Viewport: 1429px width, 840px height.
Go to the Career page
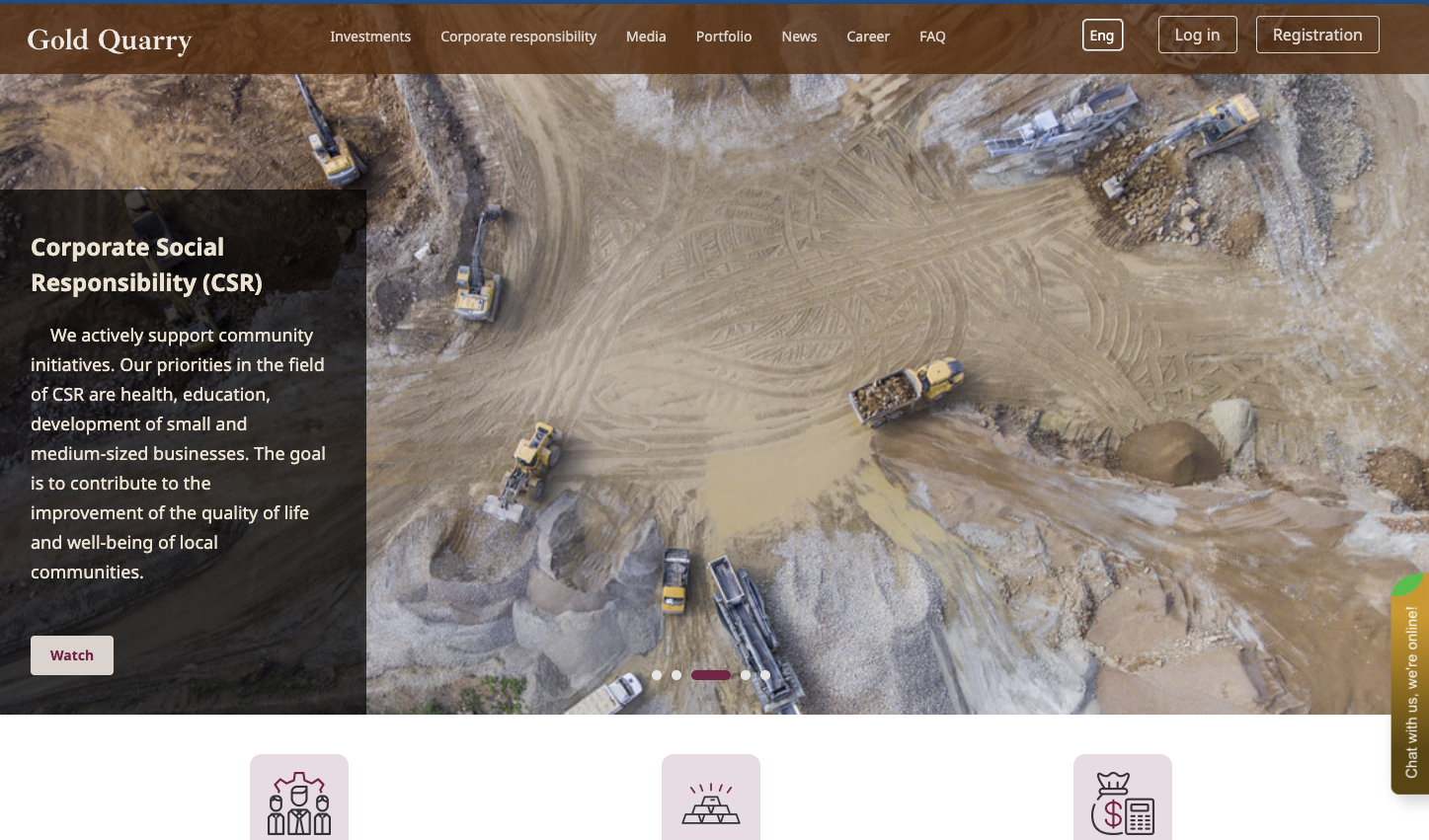(868, 37)
